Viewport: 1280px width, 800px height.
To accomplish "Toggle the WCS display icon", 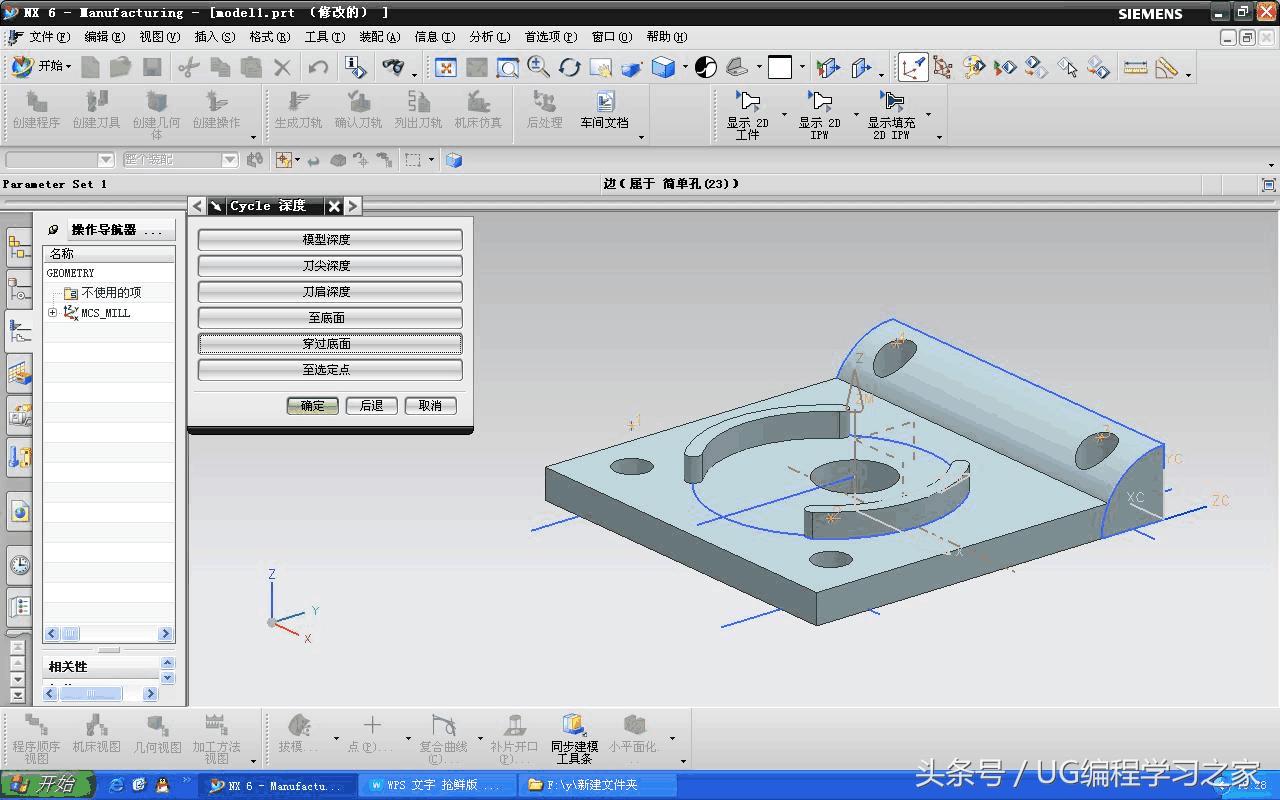I will (x=912, y=67).
